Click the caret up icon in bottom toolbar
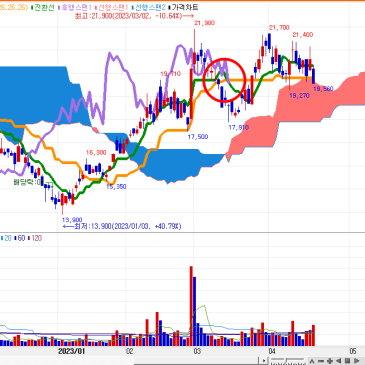Image resolution: width=365 pixels, height=365 pixels. tap(312, 361)
